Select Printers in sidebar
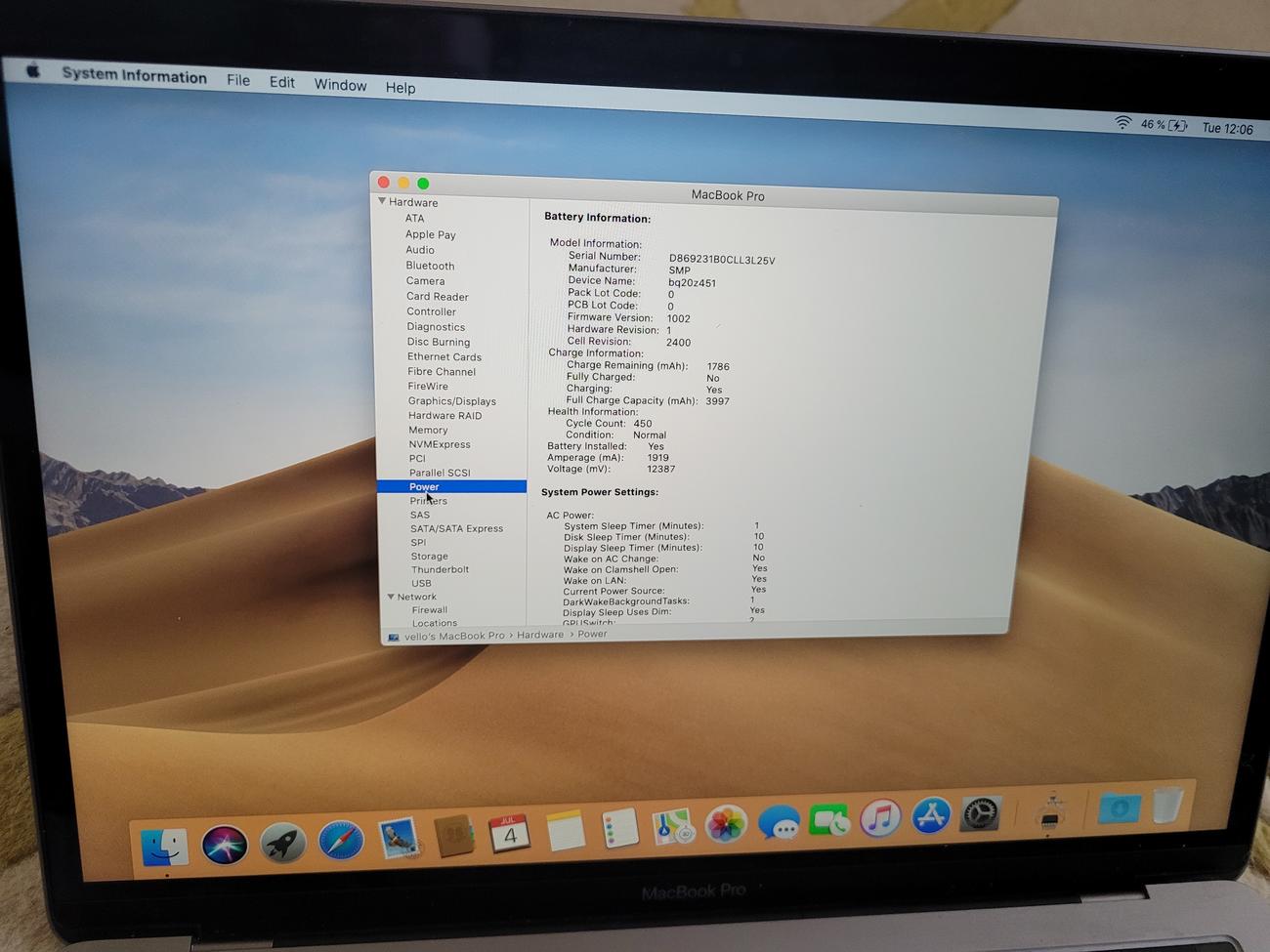Viewport: 1270px width, 952px height. (x=428, y=501)
